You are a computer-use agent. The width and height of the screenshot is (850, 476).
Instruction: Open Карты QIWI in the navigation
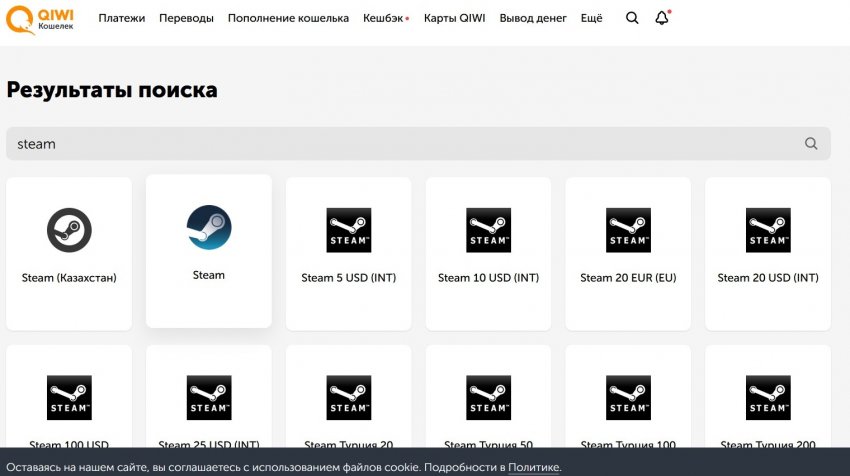454,18
